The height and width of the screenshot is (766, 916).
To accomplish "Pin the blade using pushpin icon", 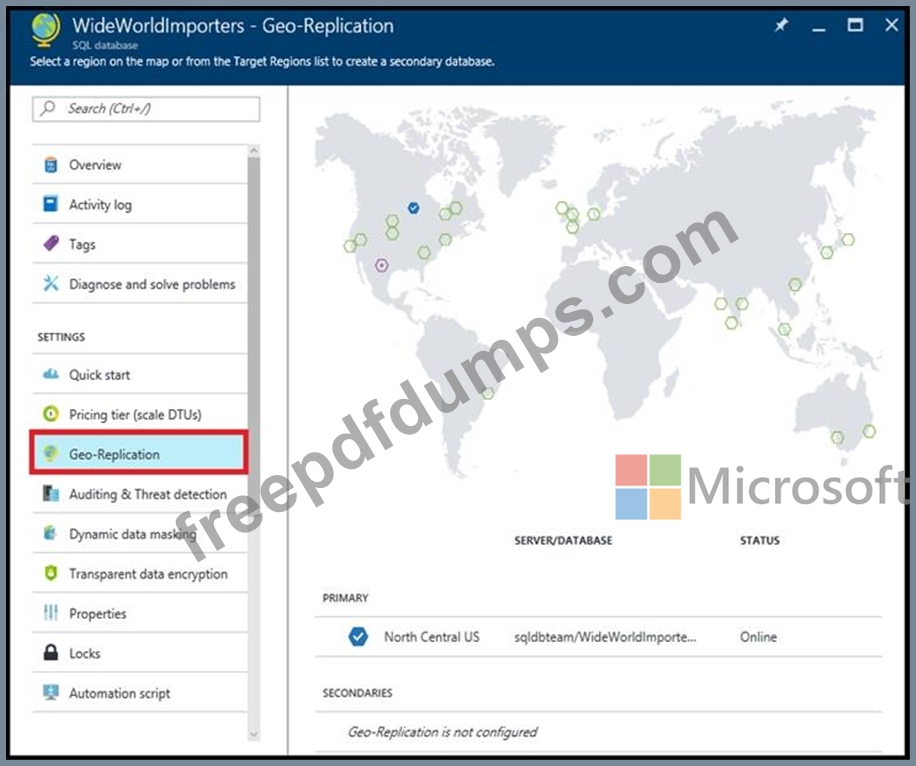I will (781, 25).
